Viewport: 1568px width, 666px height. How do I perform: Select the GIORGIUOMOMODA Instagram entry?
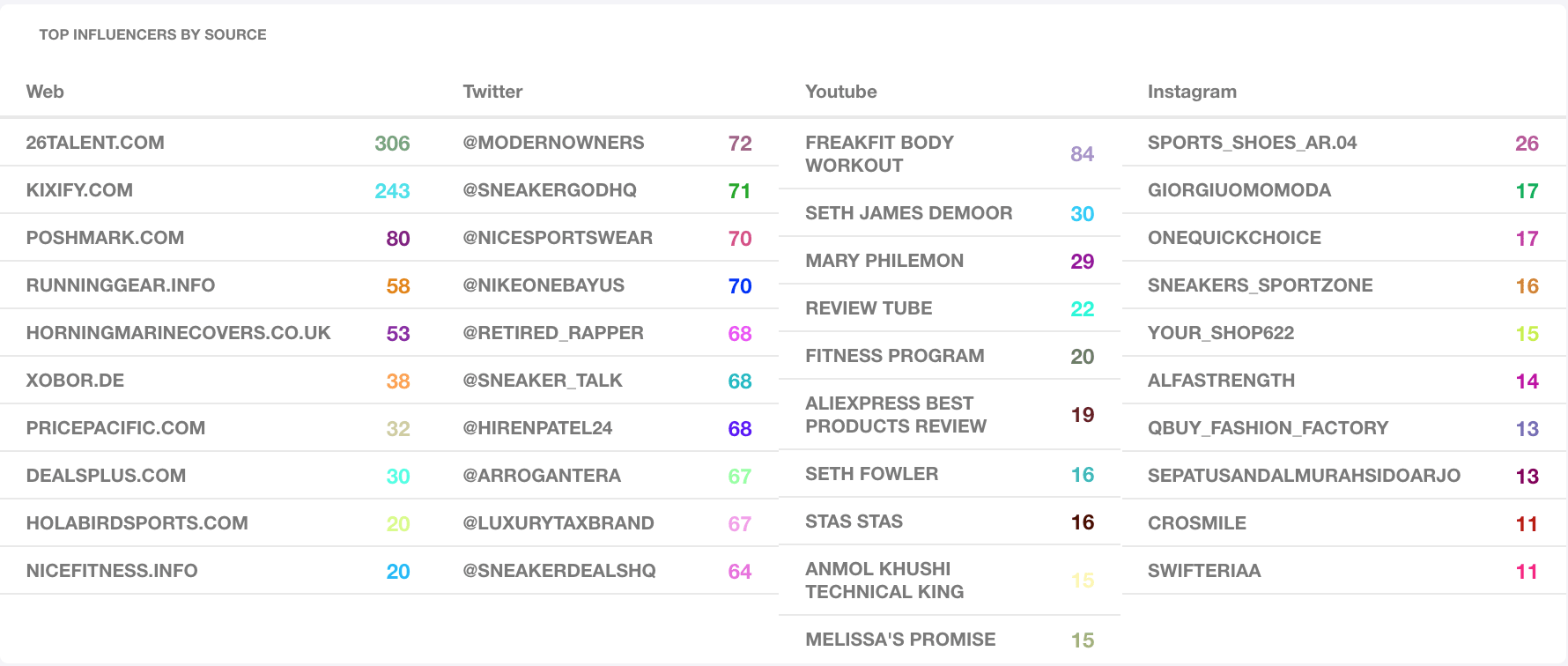(1239, 190)
